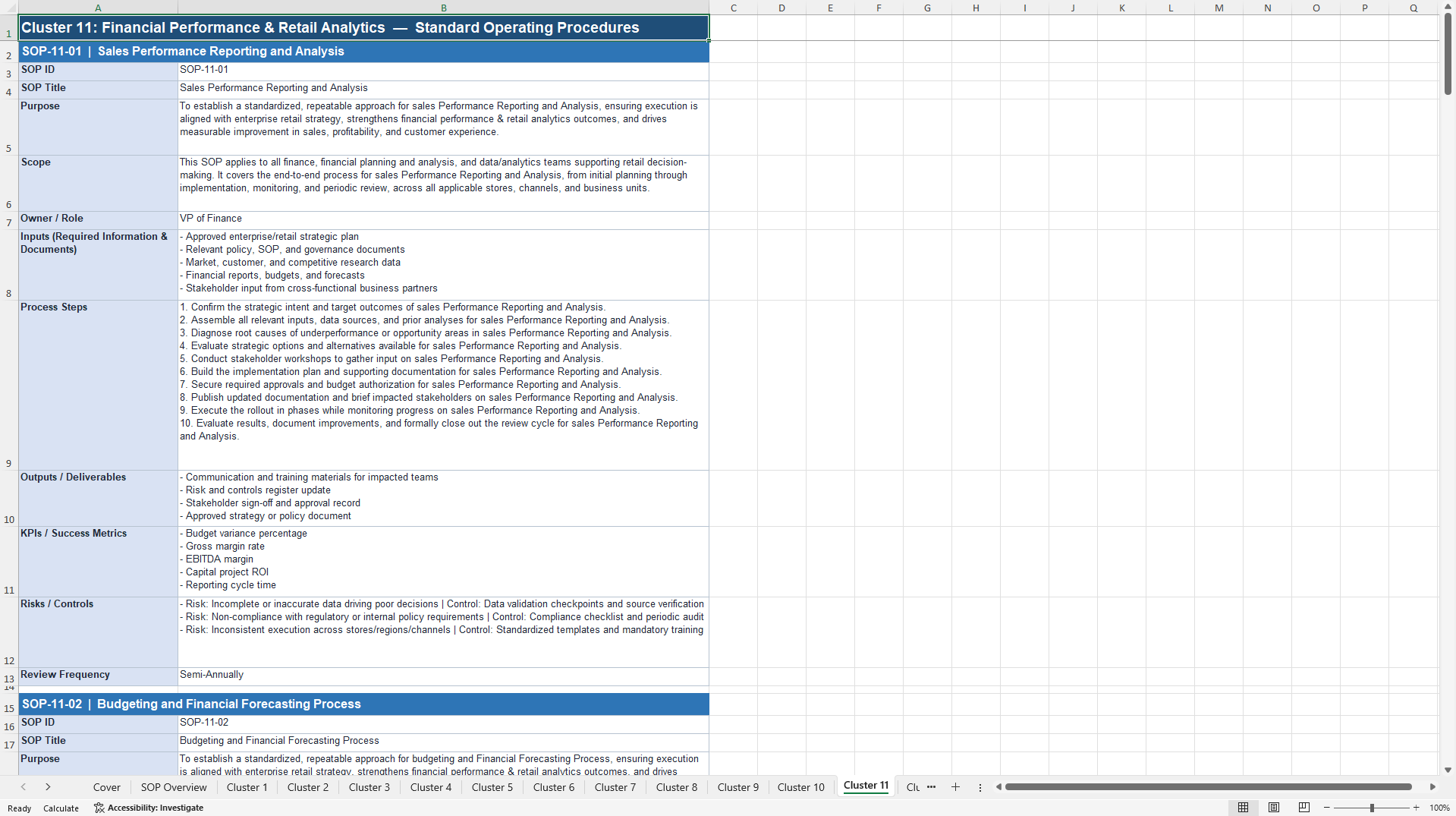Select column B header
Image resolution: width=1456 pixels, height=816 pixels.
[443, 8]
